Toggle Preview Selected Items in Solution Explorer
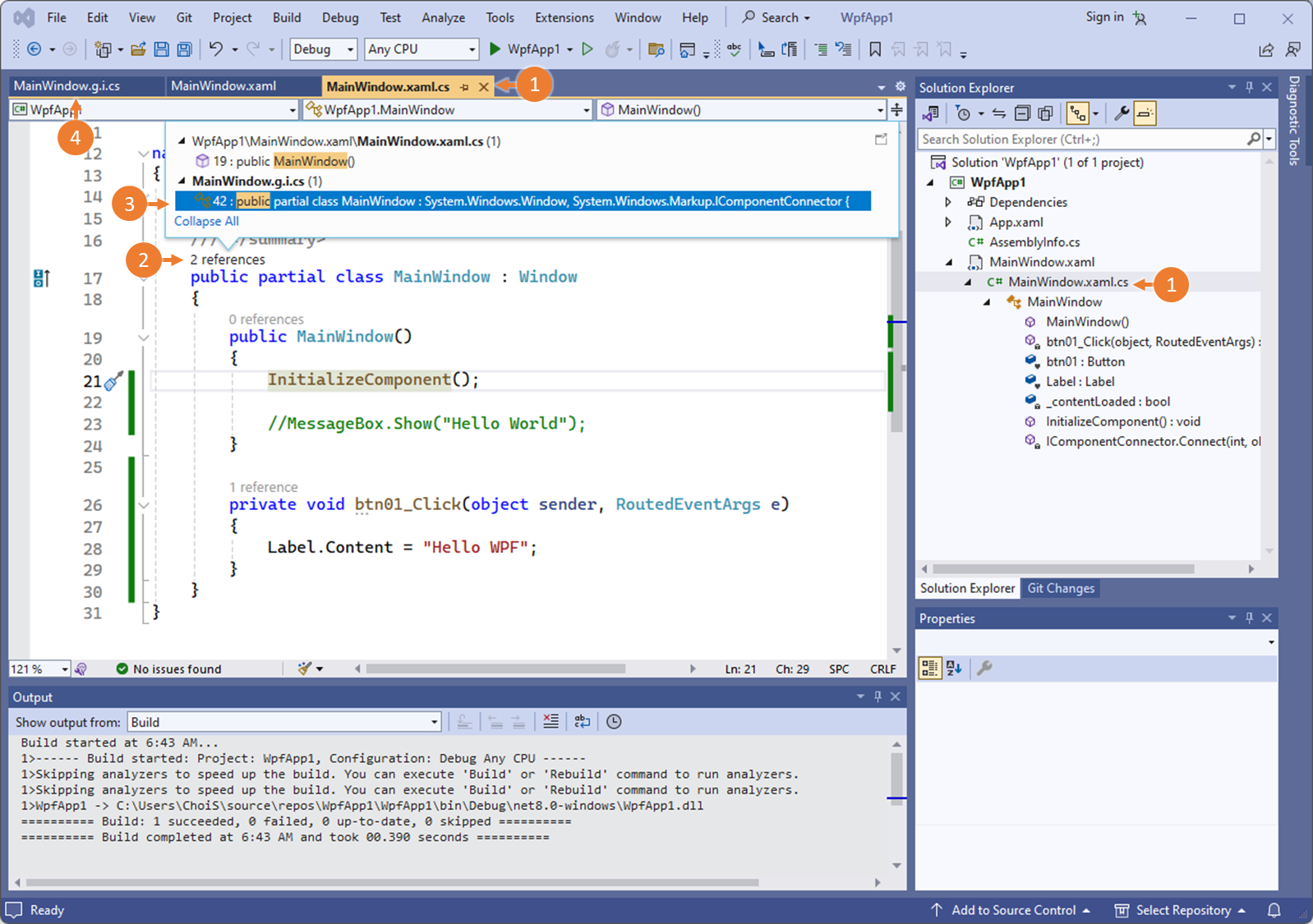 point(1145,113)
